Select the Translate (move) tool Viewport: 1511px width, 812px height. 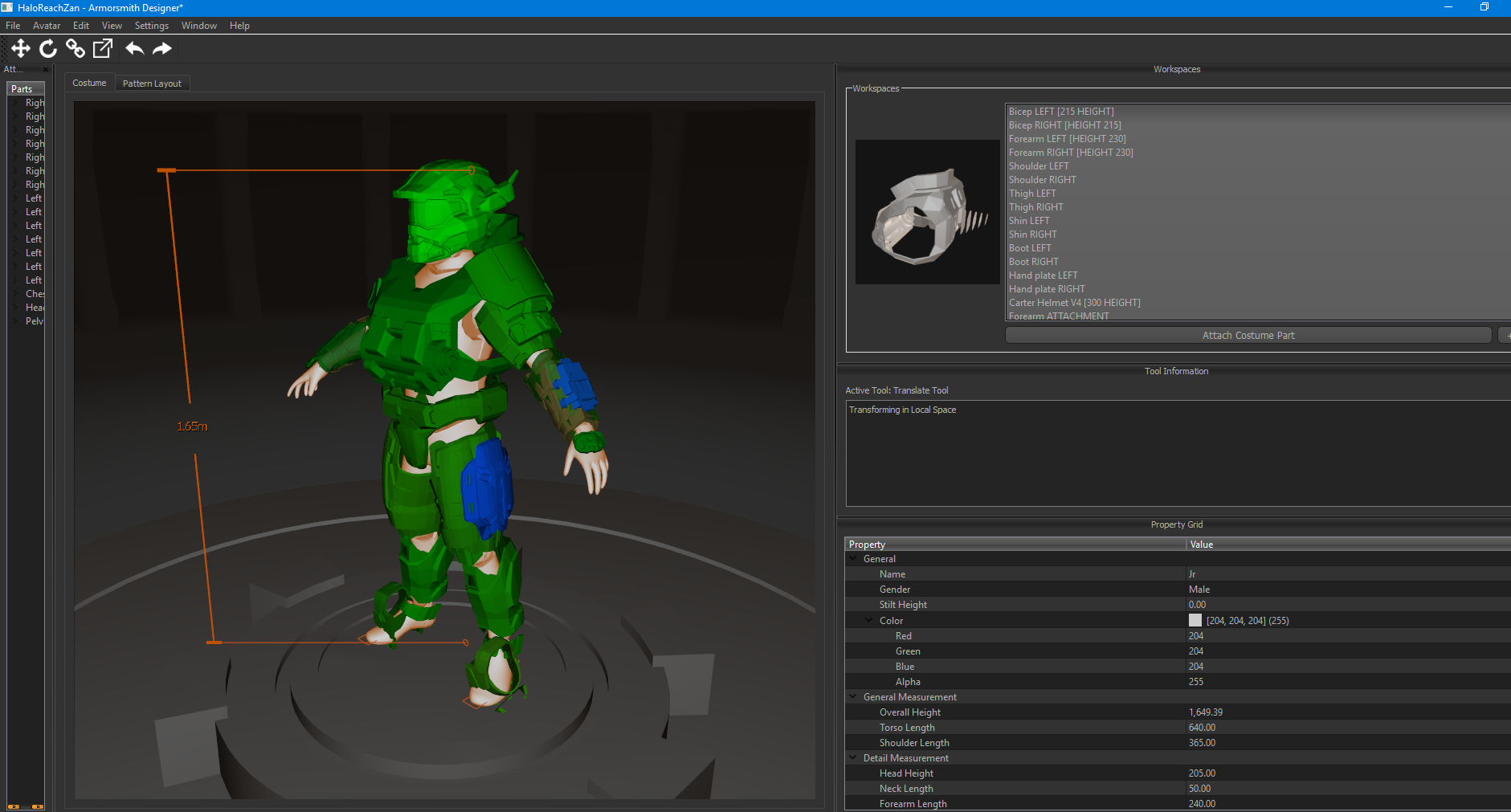point(21,49)
